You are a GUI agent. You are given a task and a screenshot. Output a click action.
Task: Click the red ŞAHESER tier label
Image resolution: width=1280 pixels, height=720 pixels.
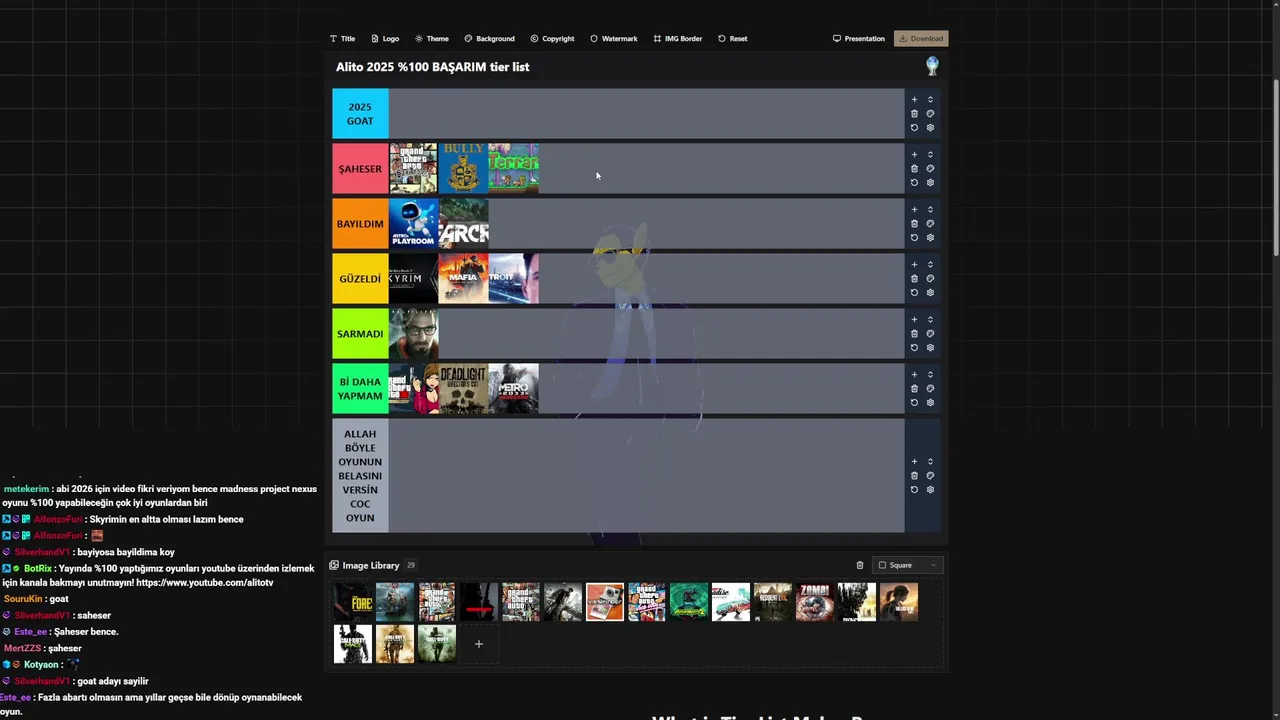click(360, 168)
